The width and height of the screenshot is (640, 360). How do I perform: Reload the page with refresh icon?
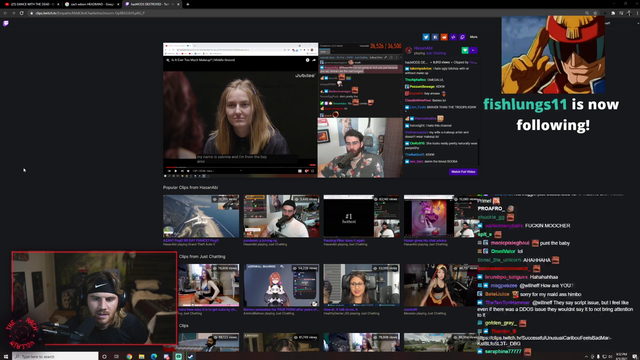[22, 13]
